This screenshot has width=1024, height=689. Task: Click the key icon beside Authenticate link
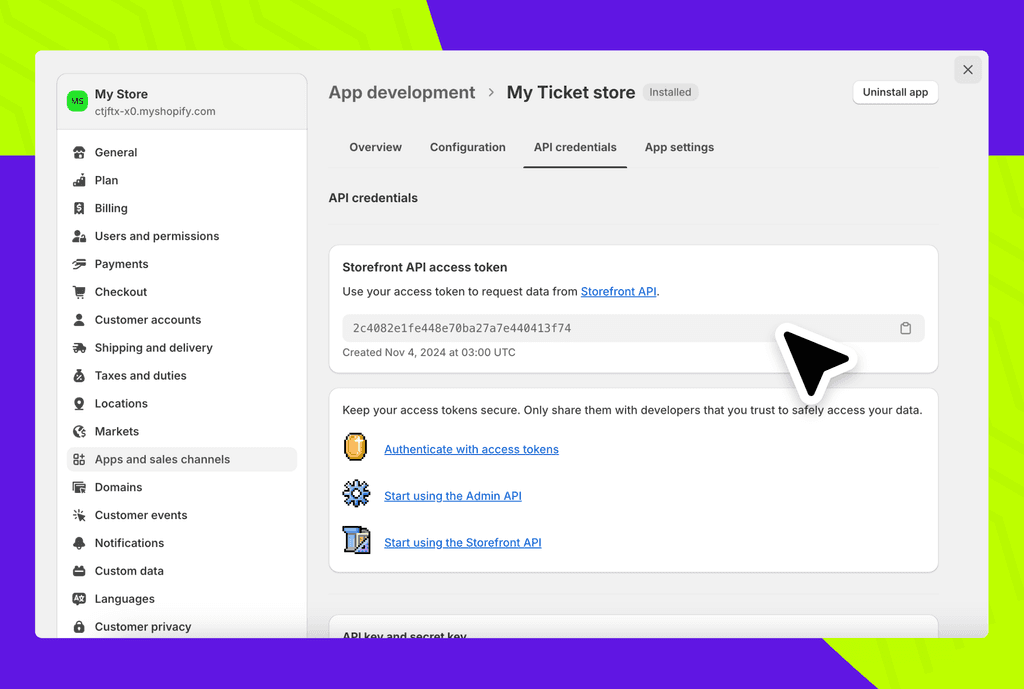pyautogui.click(x=356, y=448)
